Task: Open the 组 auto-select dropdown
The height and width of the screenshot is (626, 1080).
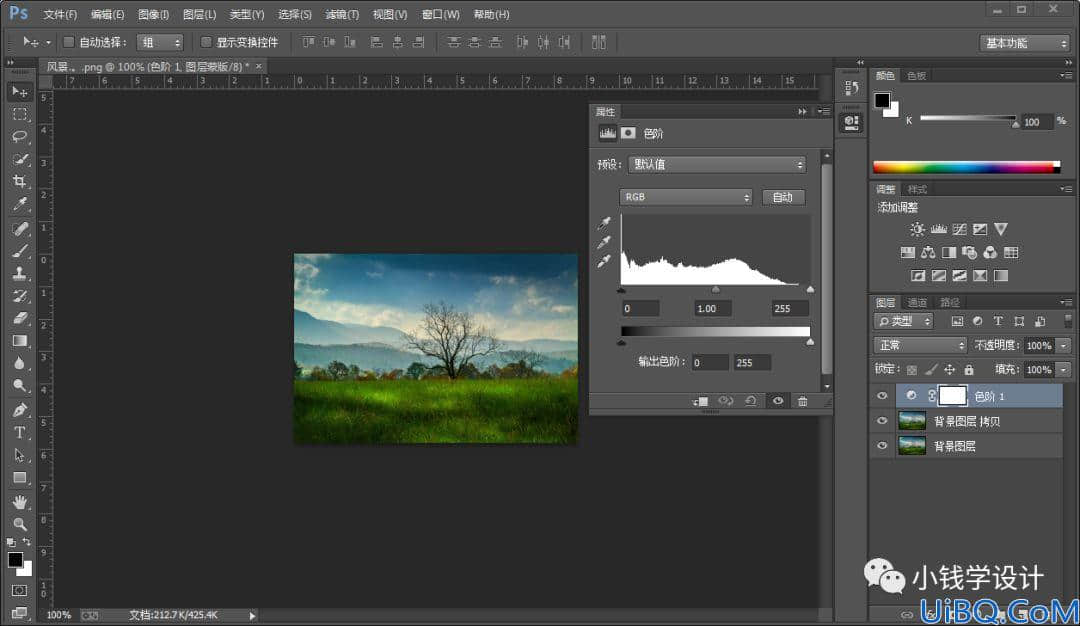Action: coord(160,43)
